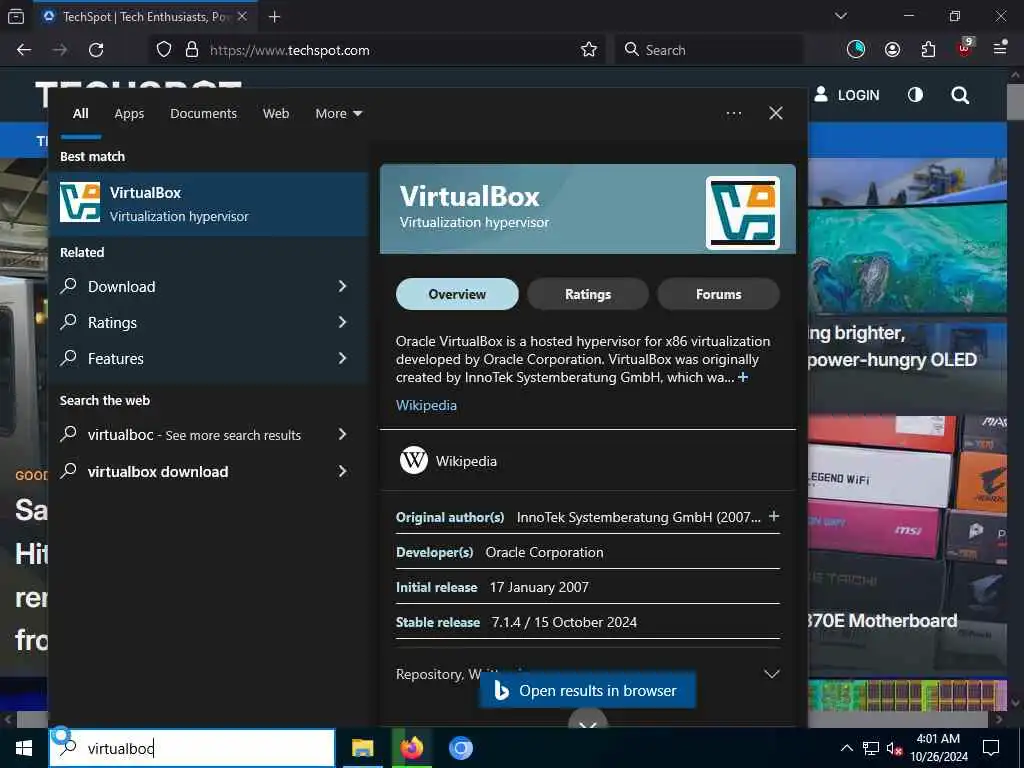Click the circular teal extension icon in toolbar
Screen dimensions: 1024x768
click(x=856, y=49)
